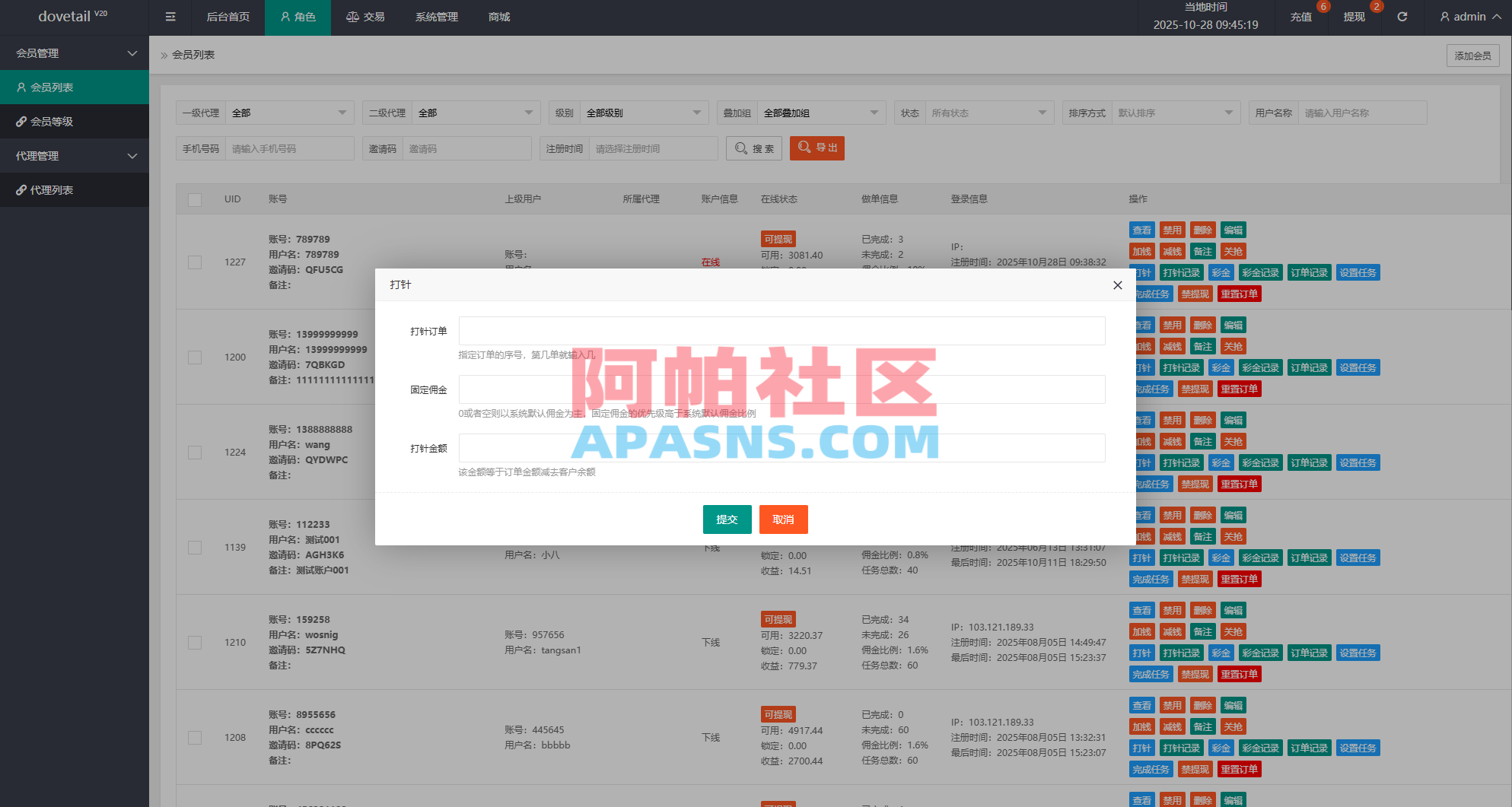
Task: Click the scales icon in the 交易 tab
Action: 352,17
